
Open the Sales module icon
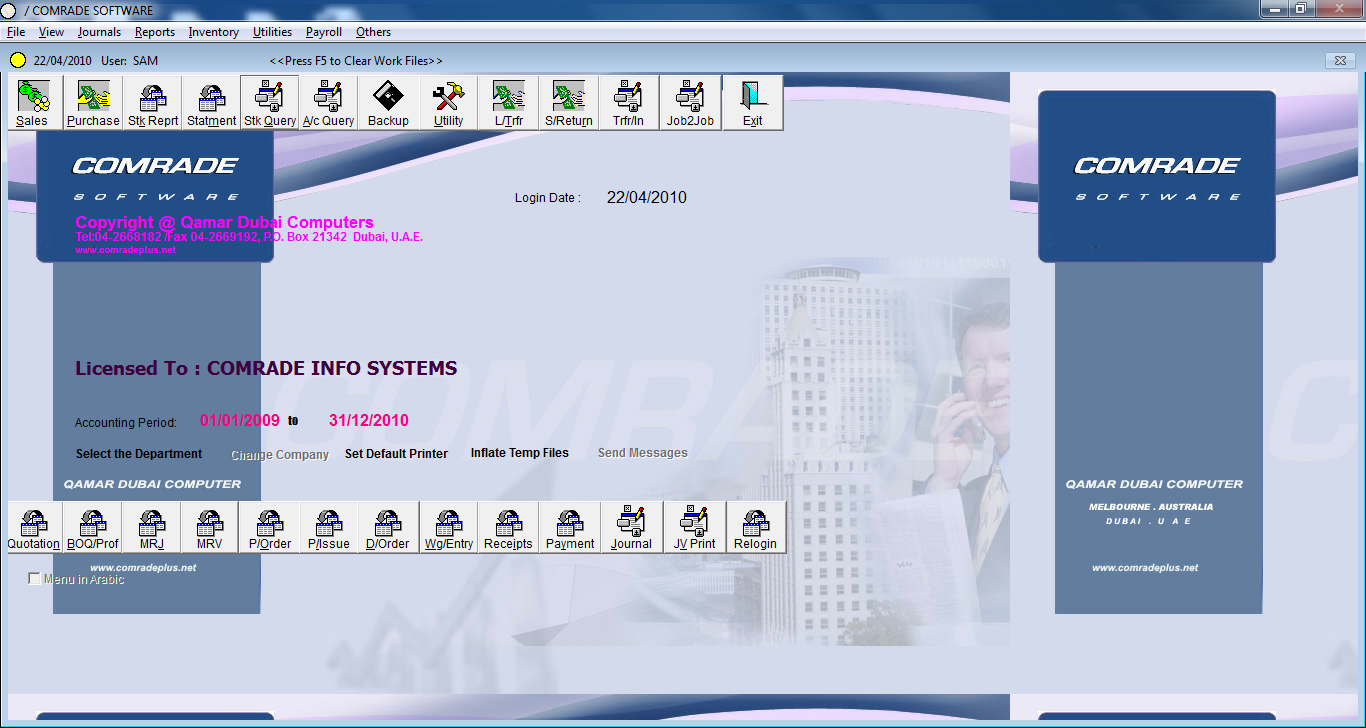[31, 100]
